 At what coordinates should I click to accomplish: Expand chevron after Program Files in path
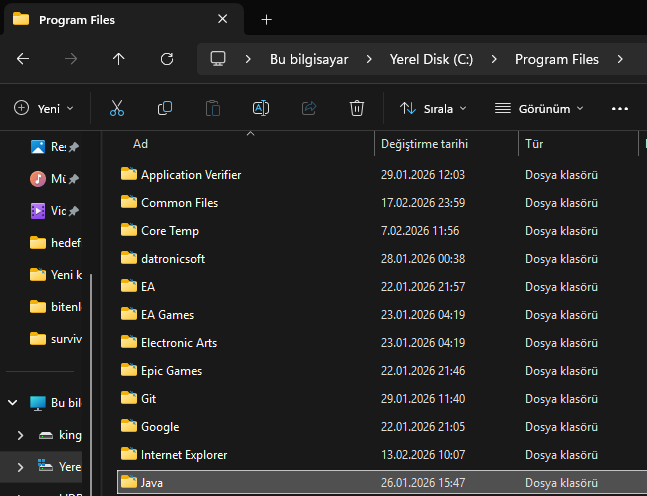[620, 59]
